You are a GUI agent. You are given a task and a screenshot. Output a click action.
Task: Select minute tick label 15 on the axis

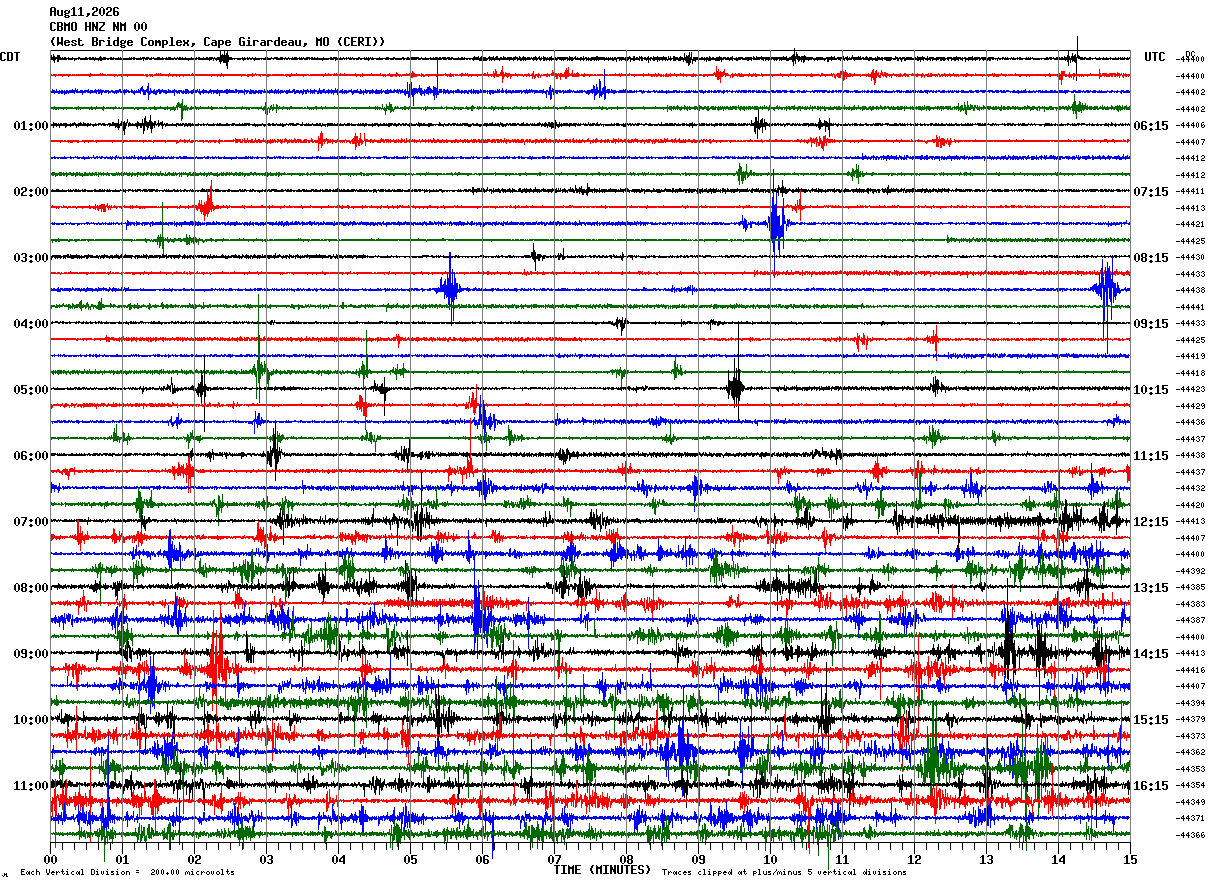click(1130, 860)
